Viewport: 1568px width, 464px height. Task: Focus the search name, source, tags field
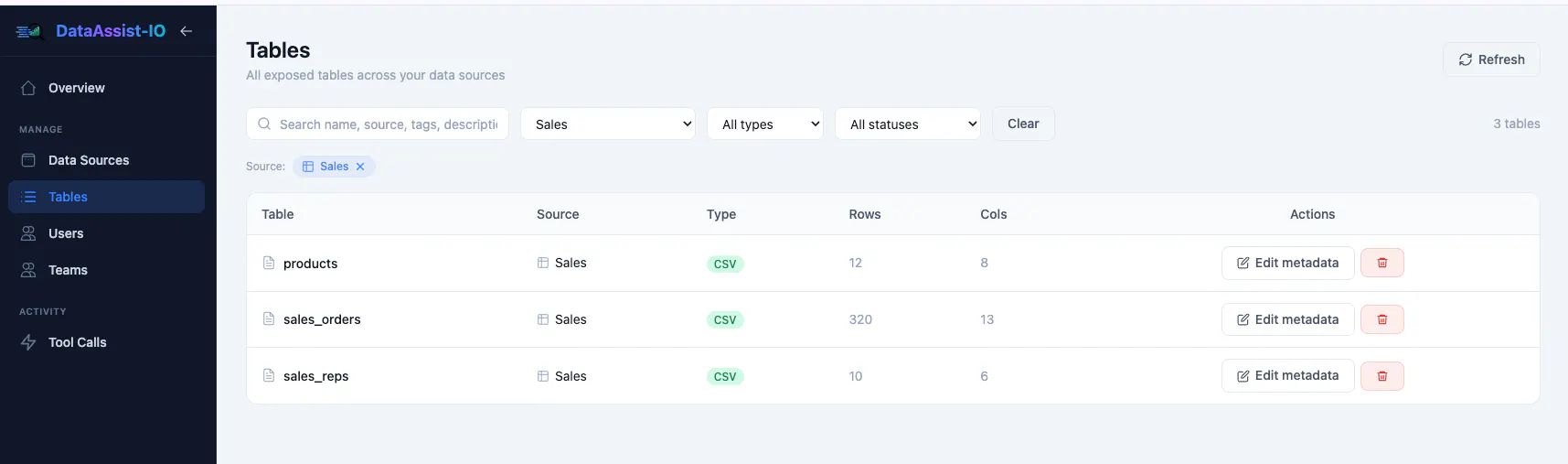[378, 124]
